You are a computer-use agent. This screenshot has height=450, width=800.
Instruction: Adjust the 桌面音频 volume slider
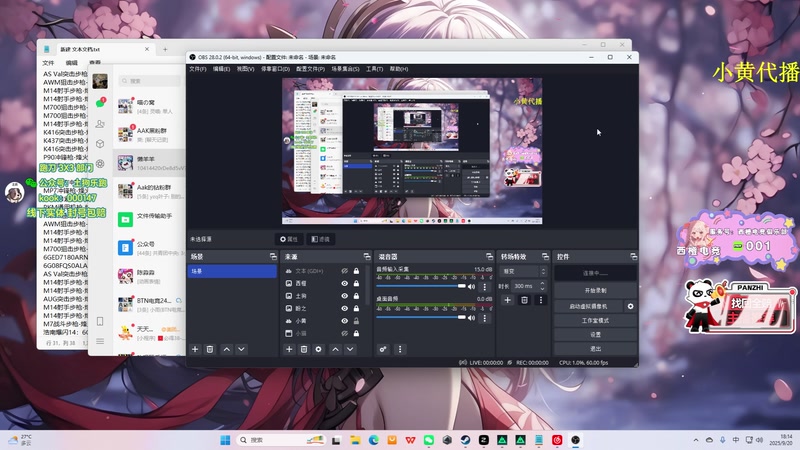pyautogui.click(x=421, y=317)
